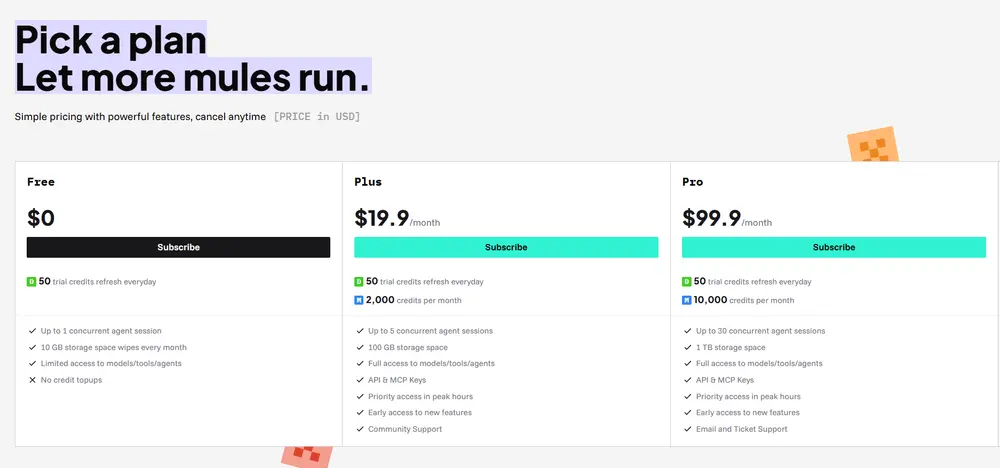Click the X icon next to No credit topups
This screenshot has width=1000, height=468.
click(x=32, y=380)
